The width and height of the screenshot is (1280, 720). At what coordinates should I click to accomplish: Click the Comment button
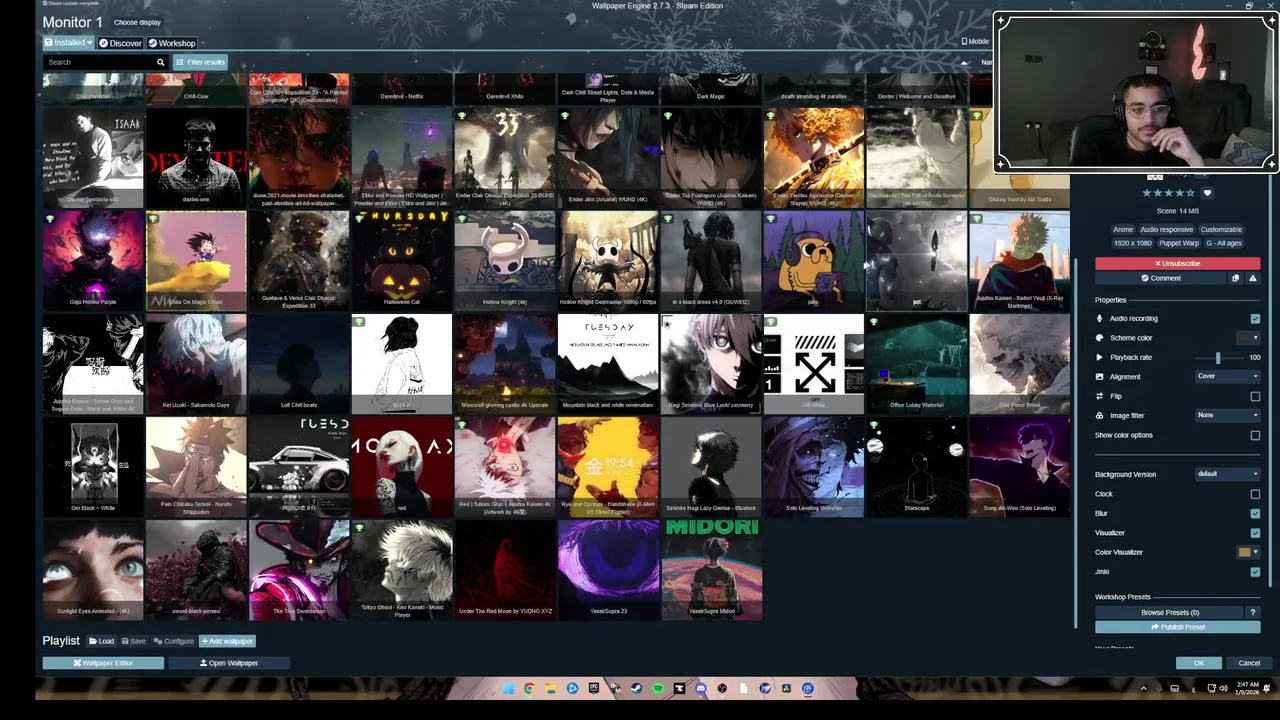click(1160, 278)
